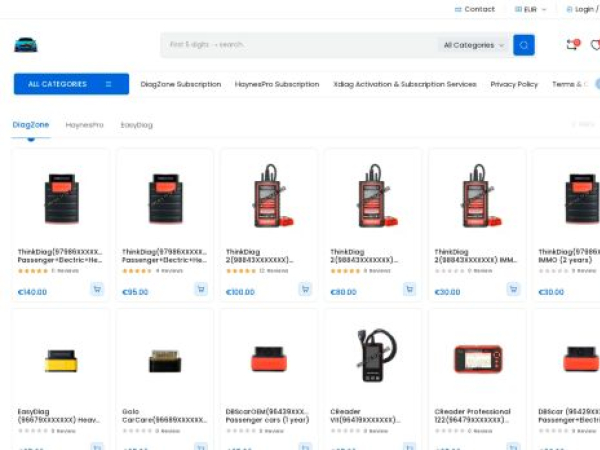
Task: Open Creader VII product title
Action: pos(365,416)
